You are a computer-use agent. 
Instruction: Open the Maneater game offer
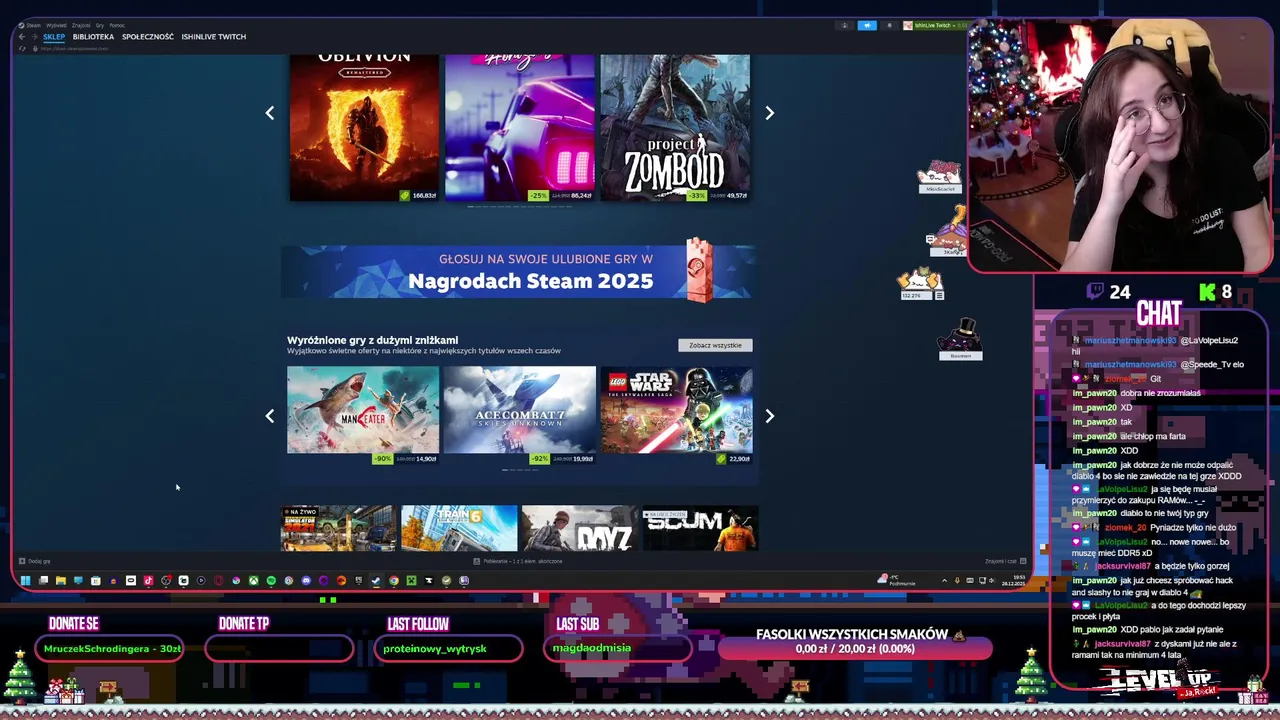[363, 415]
